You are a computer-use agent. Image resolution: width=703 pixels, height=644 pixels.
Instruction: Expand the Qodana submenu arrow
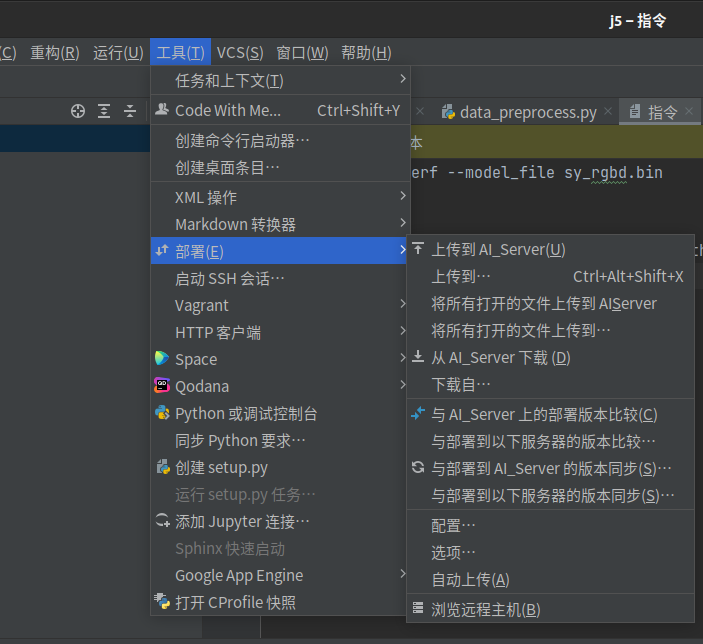403,385
